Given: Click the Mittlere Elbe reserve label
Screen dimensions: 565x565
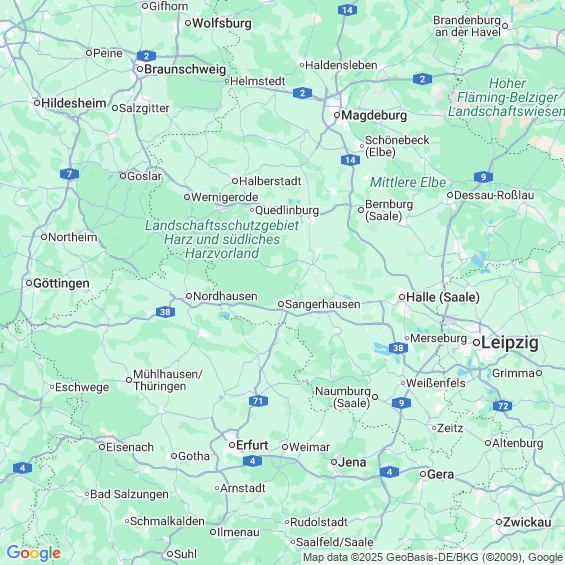Looking at the screenshot, I should click(x=408, y=182).
